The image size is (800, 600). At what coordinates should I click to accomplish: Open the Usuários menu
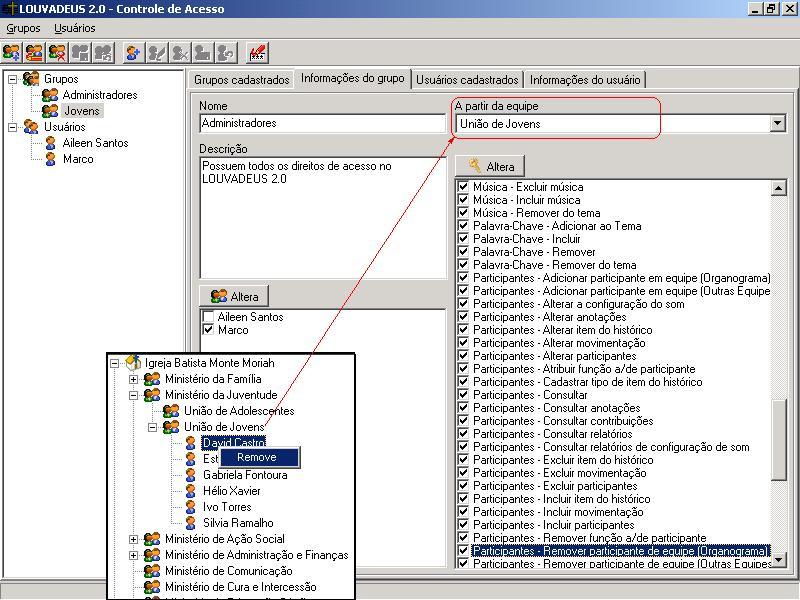pyautogui.click(x=74, y=28)
